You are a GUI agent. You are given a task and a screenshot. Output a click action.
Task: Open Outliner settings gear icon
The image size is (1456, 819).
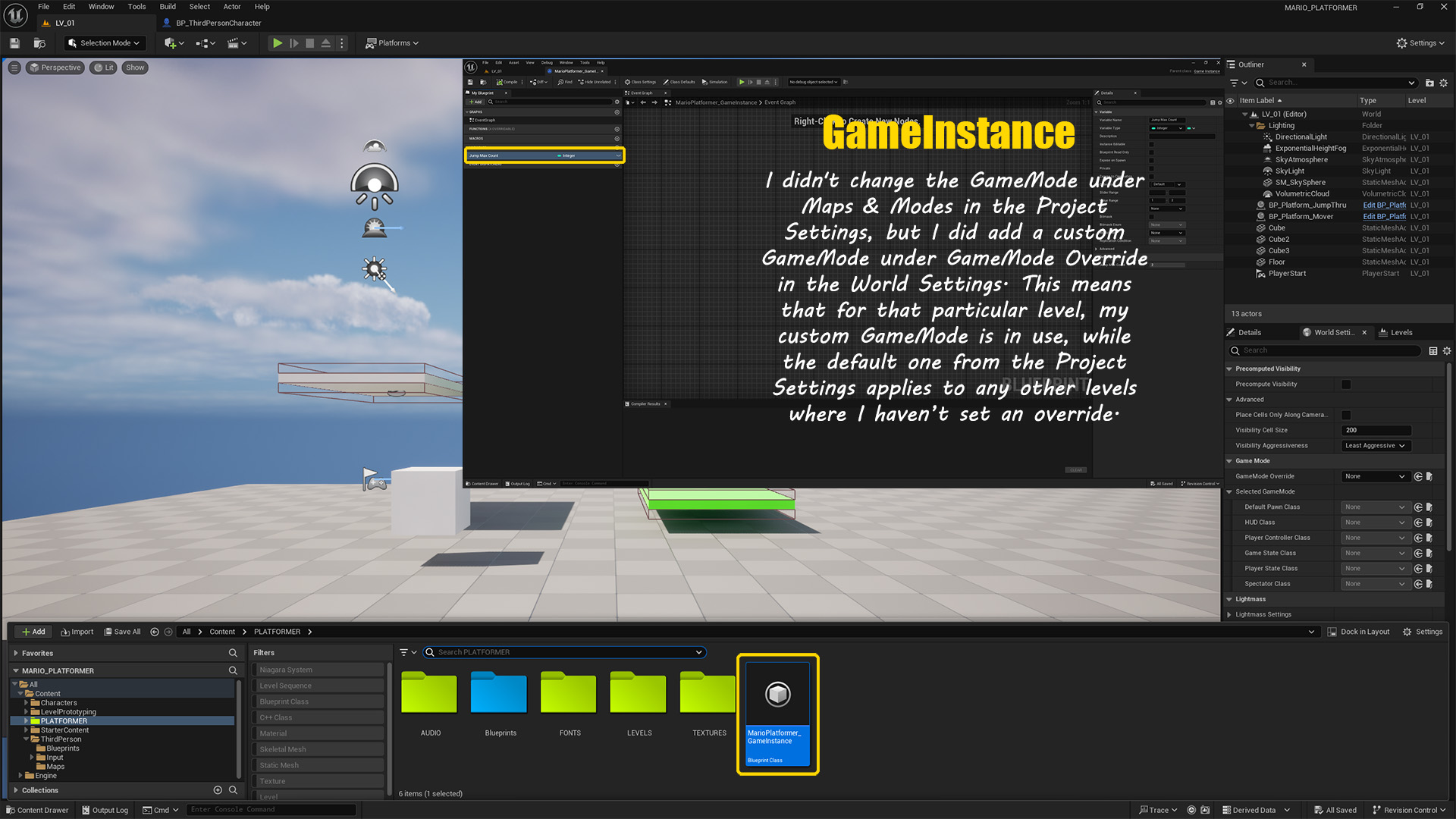coord(1443,83)
